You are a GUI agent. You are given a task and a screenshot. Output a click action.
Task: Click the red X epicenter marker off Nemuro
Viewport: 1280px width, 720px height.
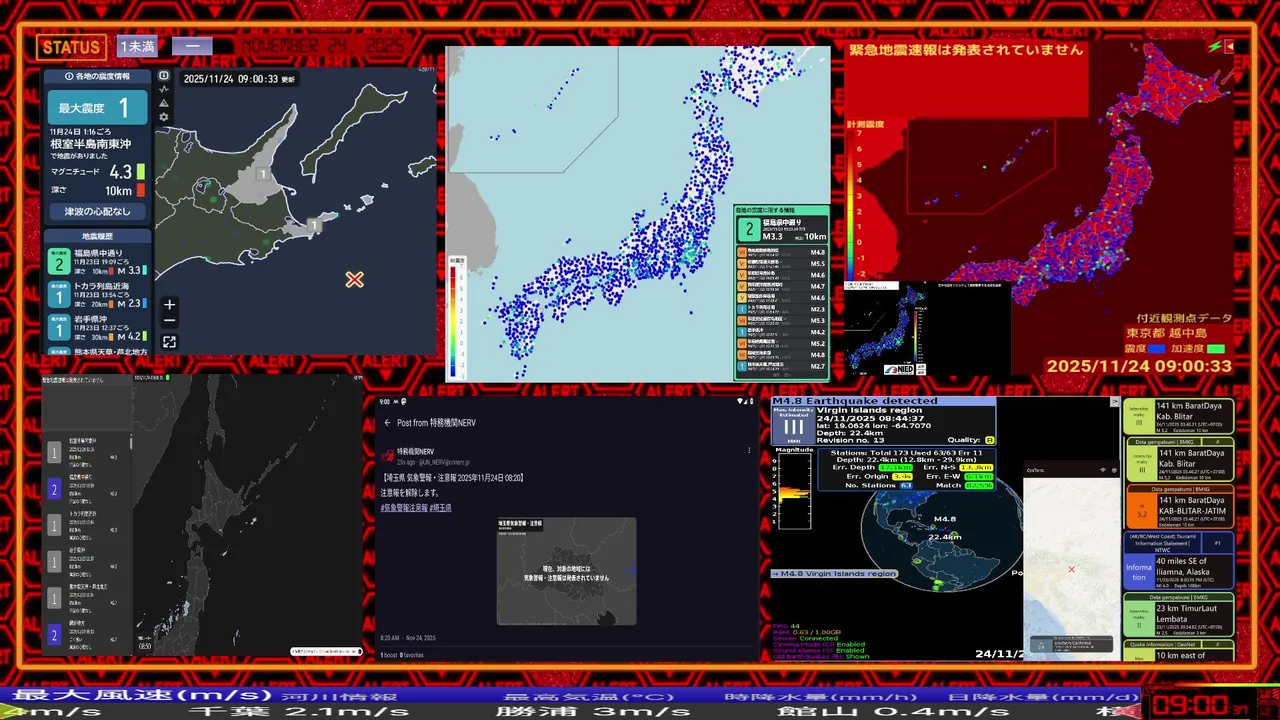point(354,280)
